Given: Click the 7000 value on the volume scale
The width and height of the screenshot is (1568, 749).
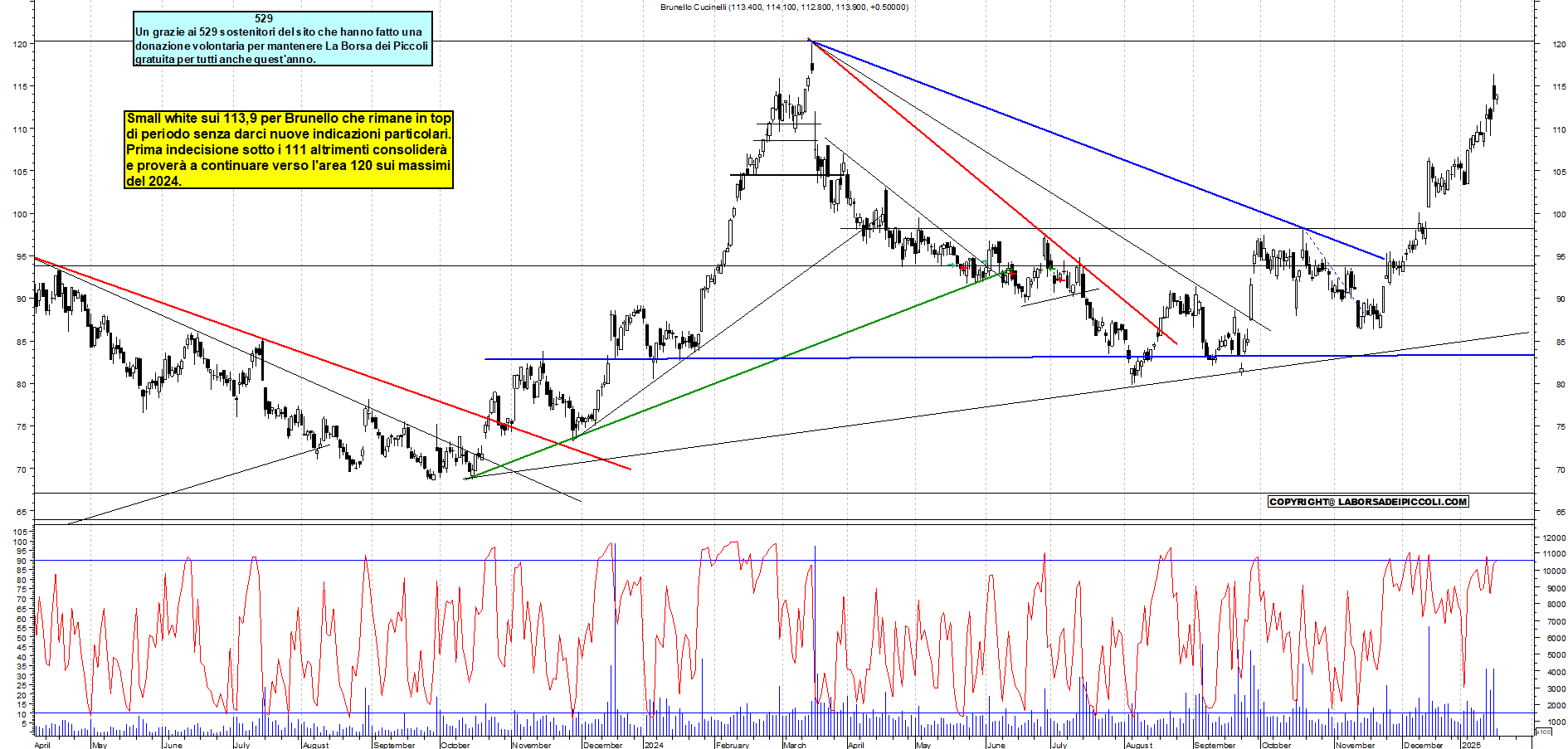Looking at the screenshot, I should pos(1556,621).
